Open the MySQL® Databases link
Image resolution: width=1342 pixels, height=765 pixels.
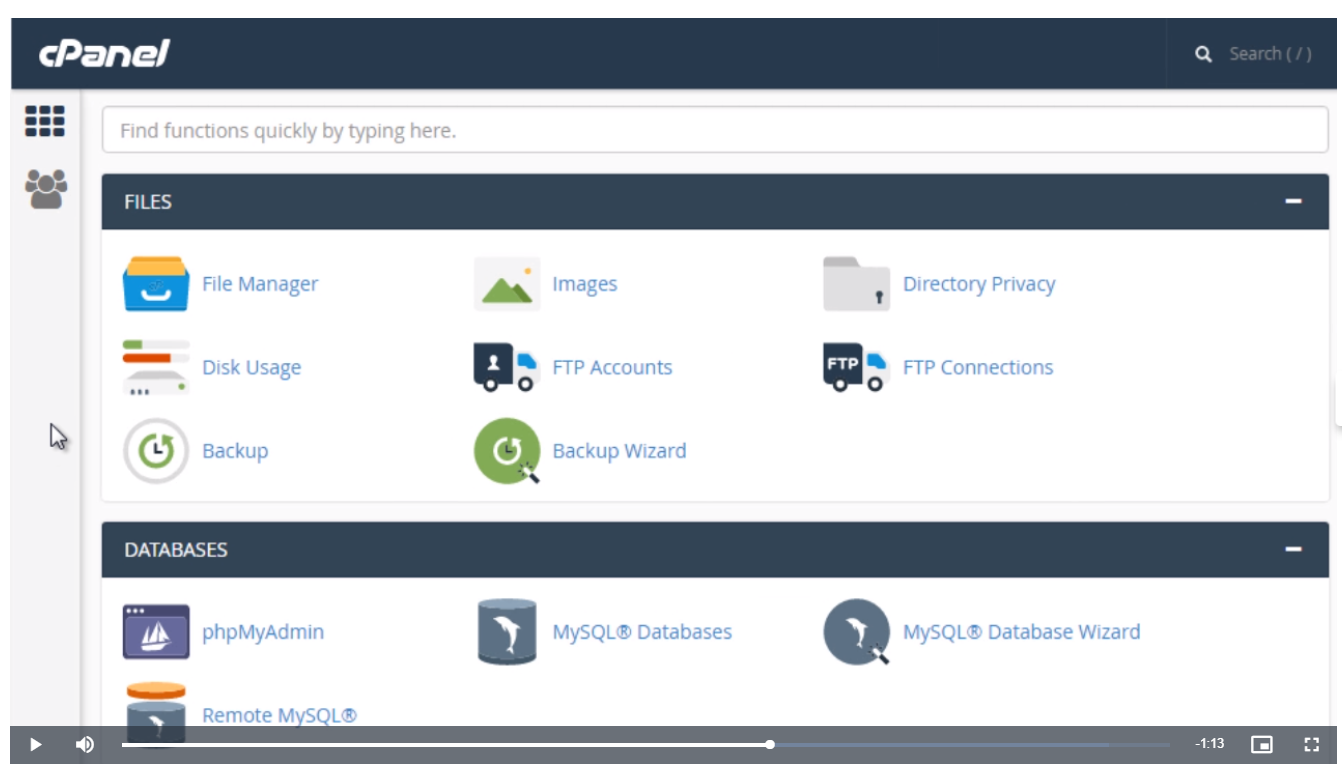click(642, 632)
